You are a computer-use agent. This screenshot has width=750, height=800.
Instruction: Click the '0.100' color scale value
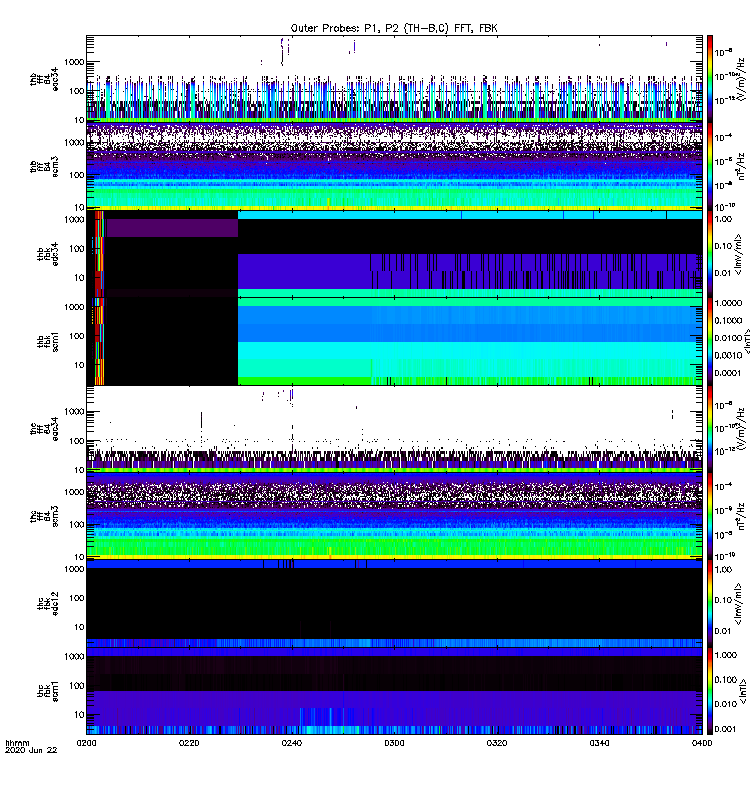pos(726,680)
